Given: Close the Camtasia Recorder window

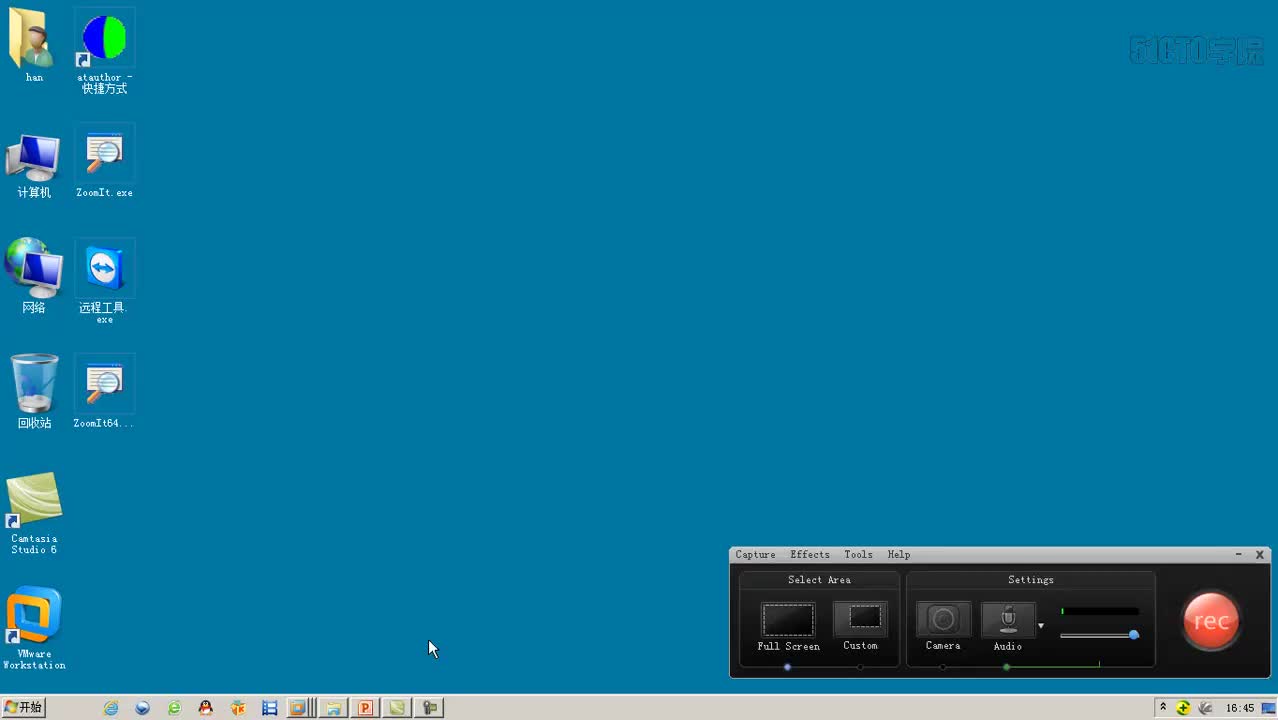Looking at the screenshot, I should coord(1260,555).
